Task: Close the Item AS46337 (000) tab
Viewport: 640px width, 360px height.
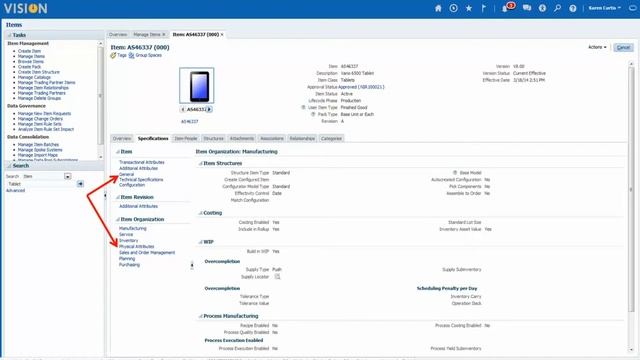Action: point(222,35)
